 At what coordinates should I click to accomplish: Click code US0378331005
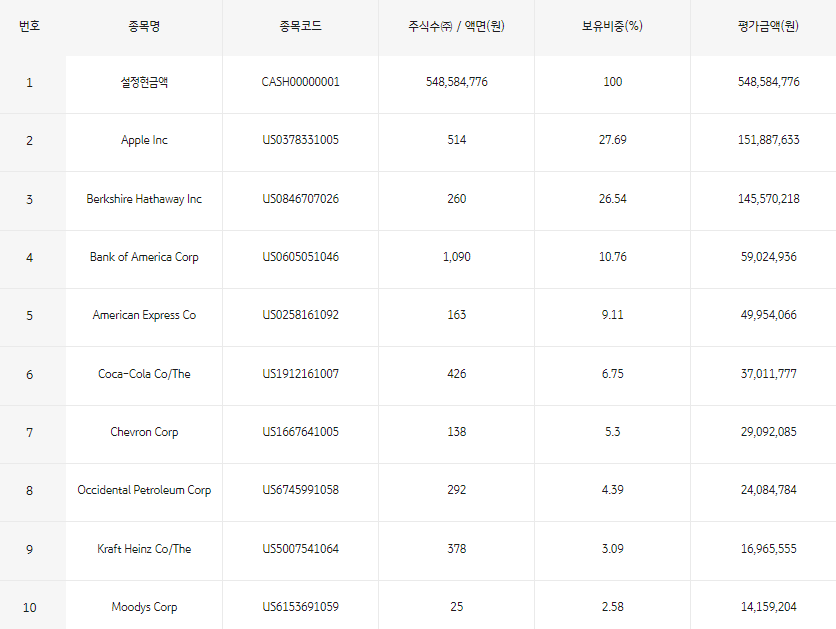click(x=300, y=140)
